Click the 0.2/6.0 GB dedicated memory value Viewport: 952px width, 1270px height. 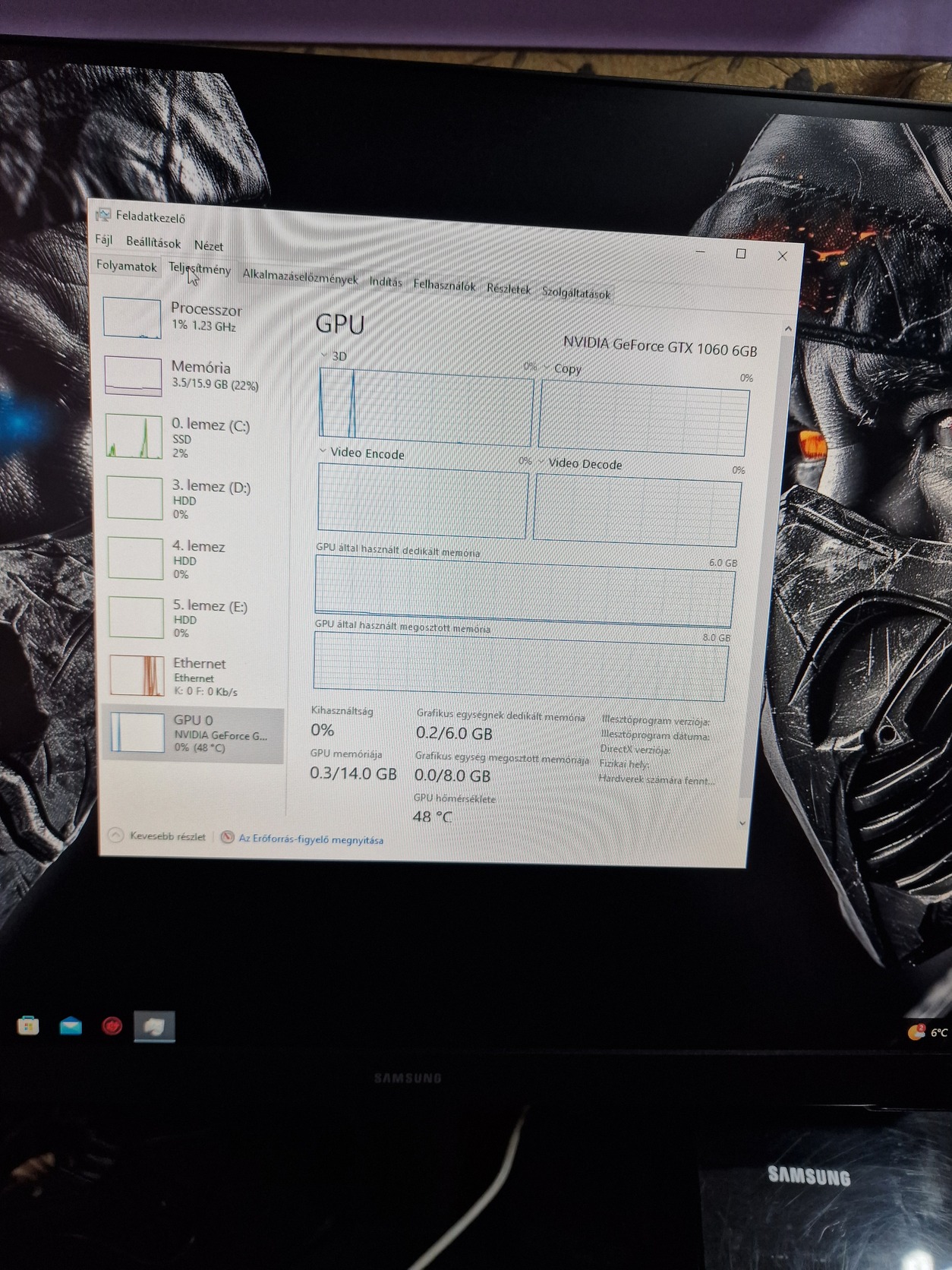click(454, 733)
